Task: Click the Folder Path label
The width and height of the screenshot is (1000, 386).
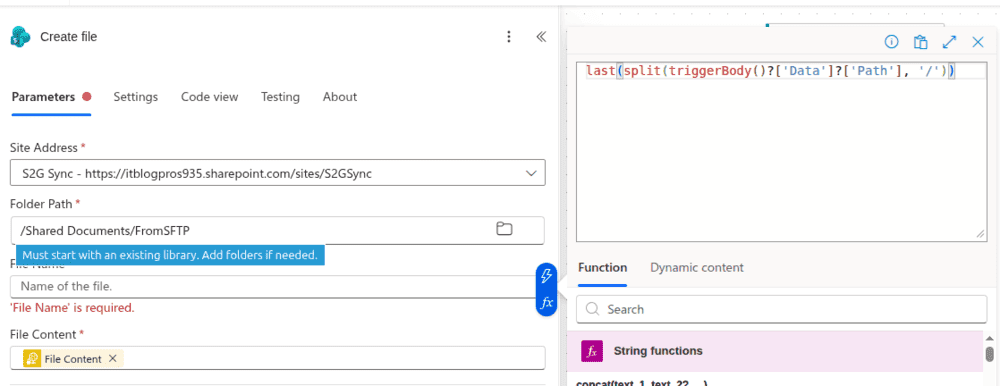Action: coord(41,204)
